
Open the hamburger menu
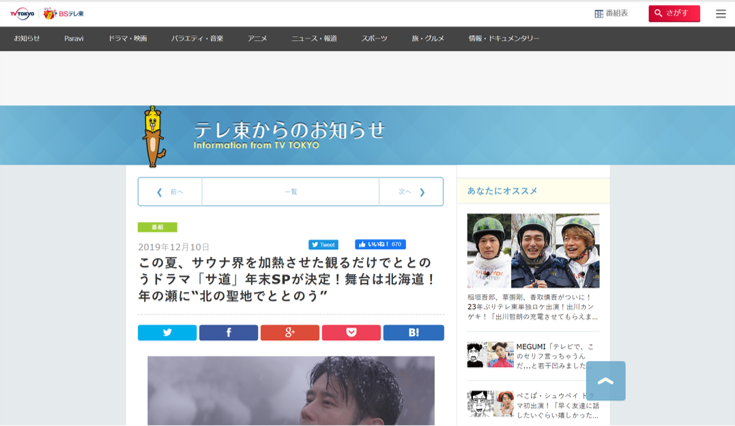click(720, 14)
